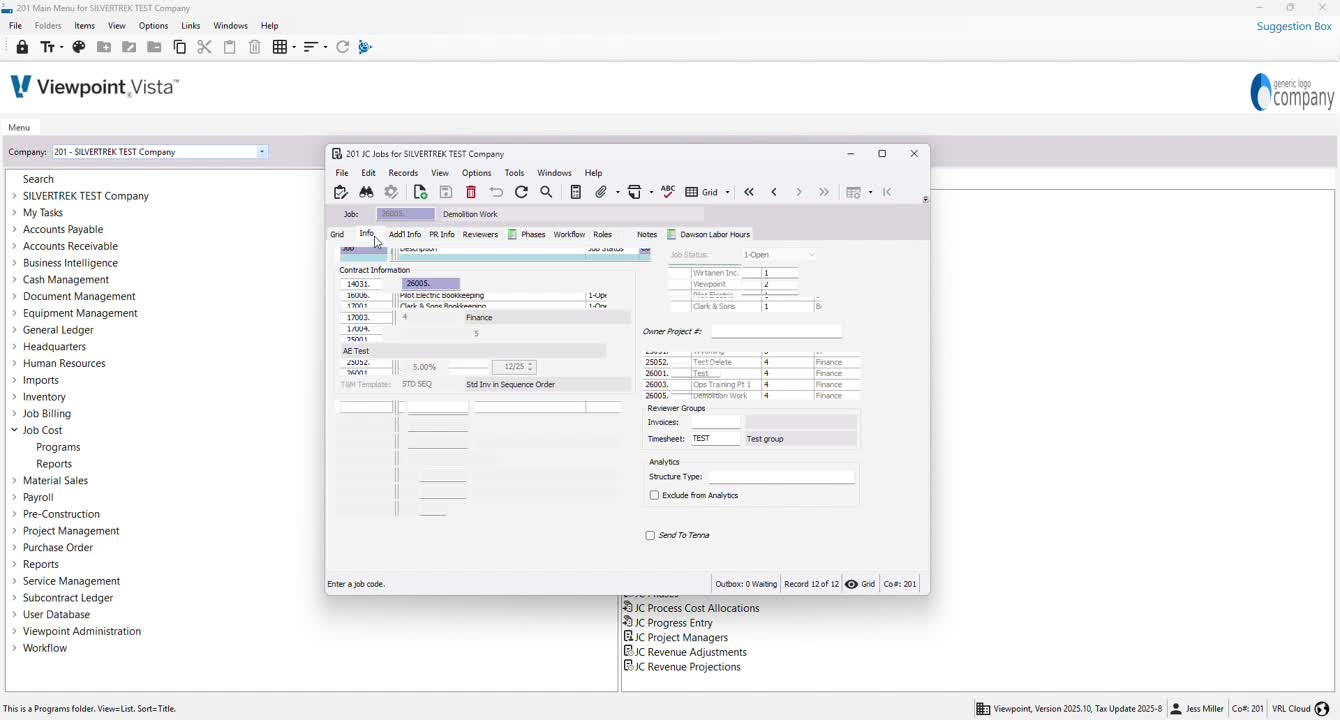
Task: Click the red delete trash icon in JC Jobs
Action: (x=471, y=192)
